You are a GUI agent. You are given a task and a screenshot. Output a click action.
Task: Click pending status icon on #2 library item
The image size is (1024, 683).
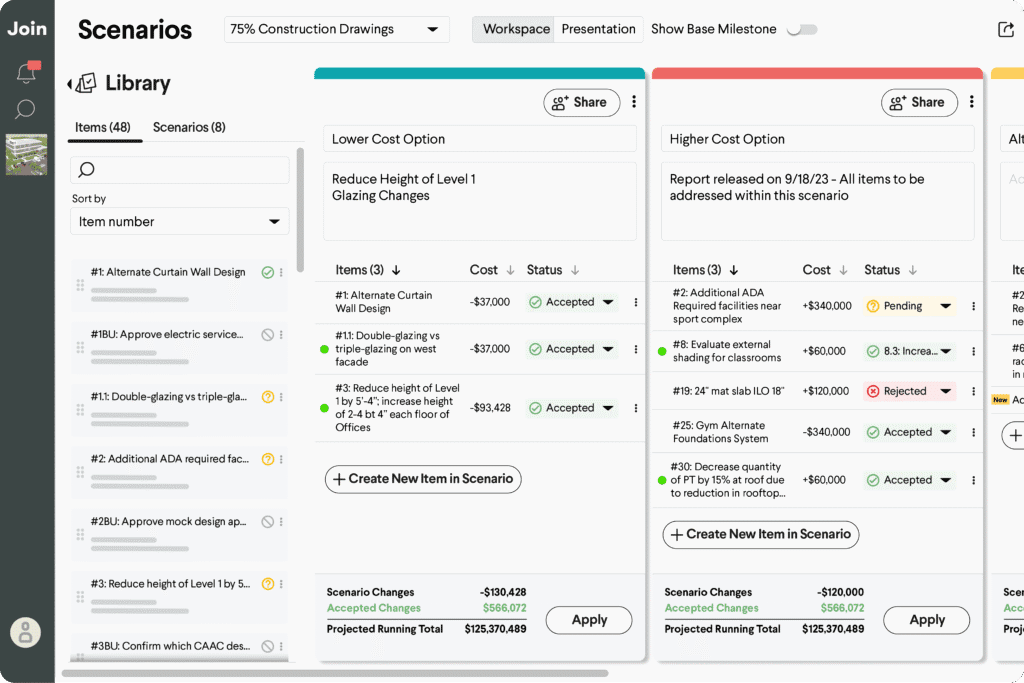[x=268, y=459]
